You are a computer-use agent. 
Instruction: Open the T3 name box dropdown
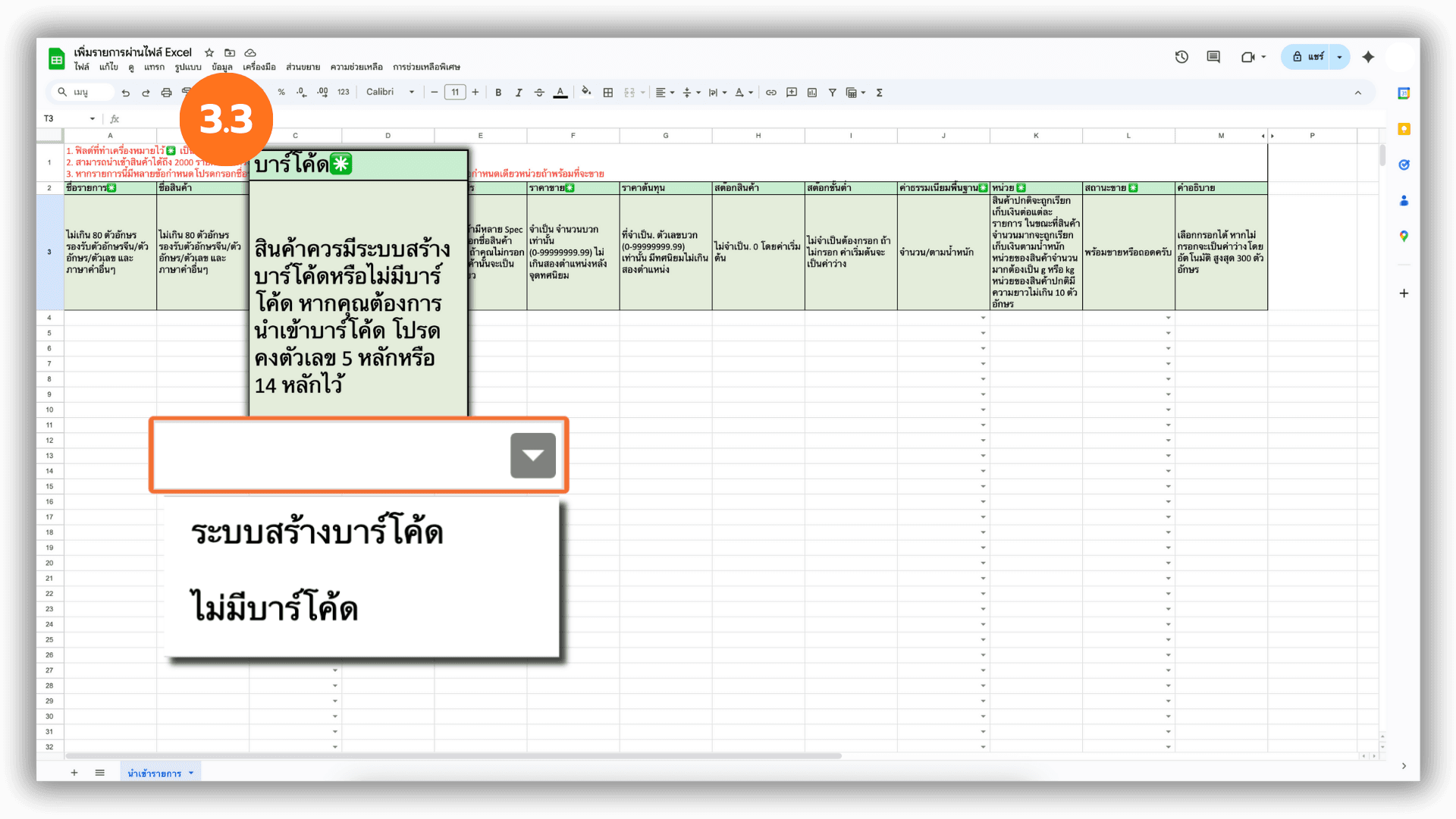(93, 119)
